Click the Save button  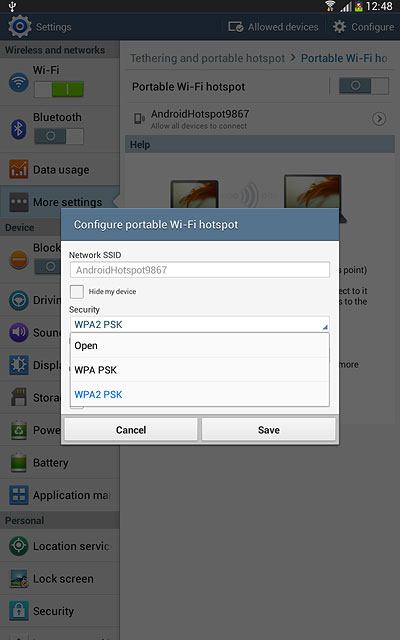click(x=269, y=430)
